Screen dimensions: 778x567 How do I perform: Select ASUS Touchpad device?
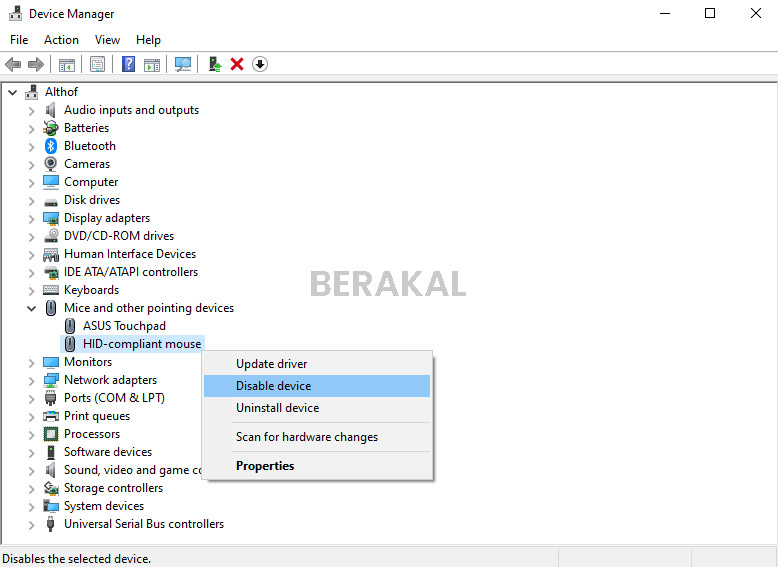coord(124,326)
